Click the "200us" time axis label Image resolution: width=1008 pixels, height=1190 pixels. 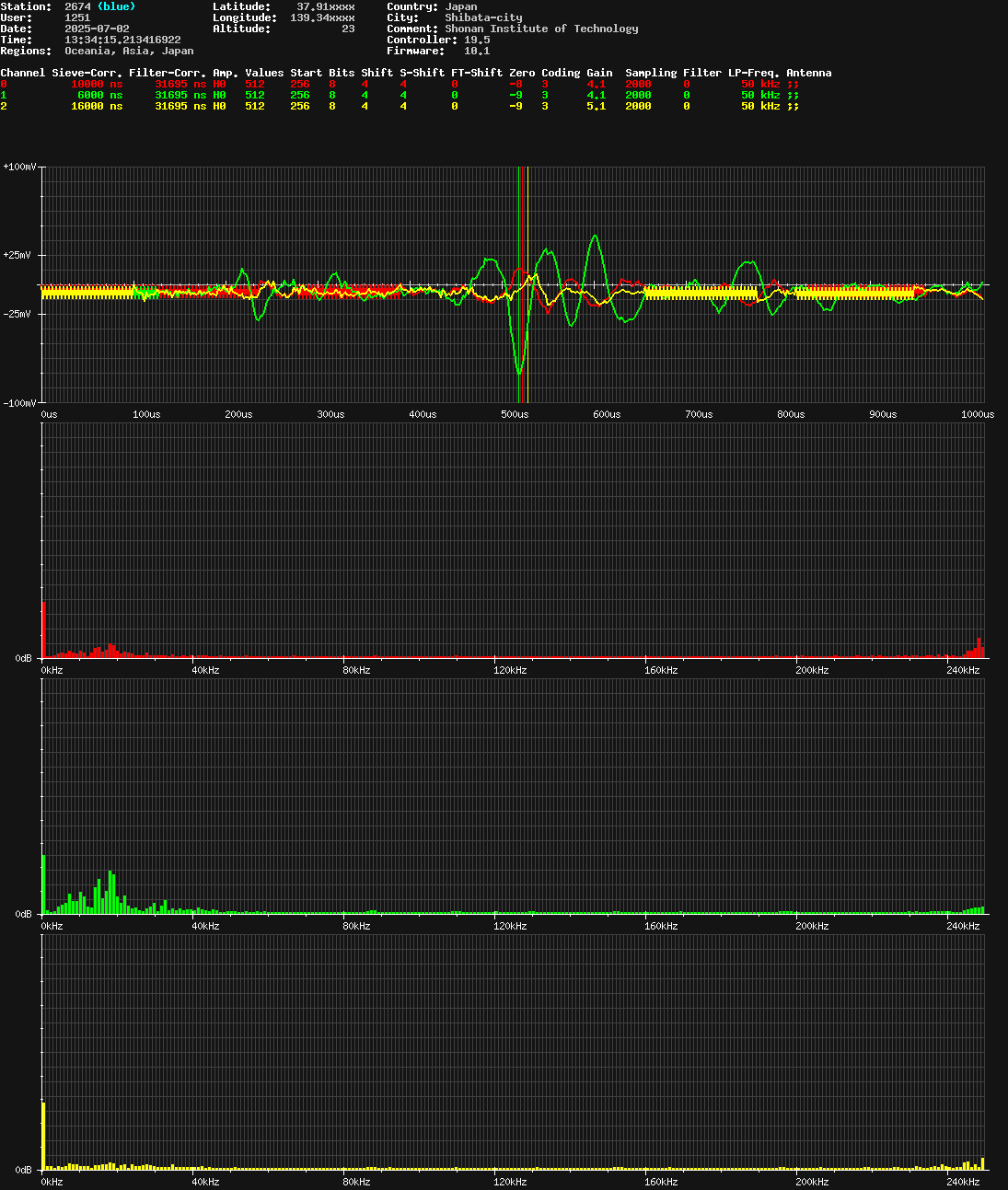238,414
